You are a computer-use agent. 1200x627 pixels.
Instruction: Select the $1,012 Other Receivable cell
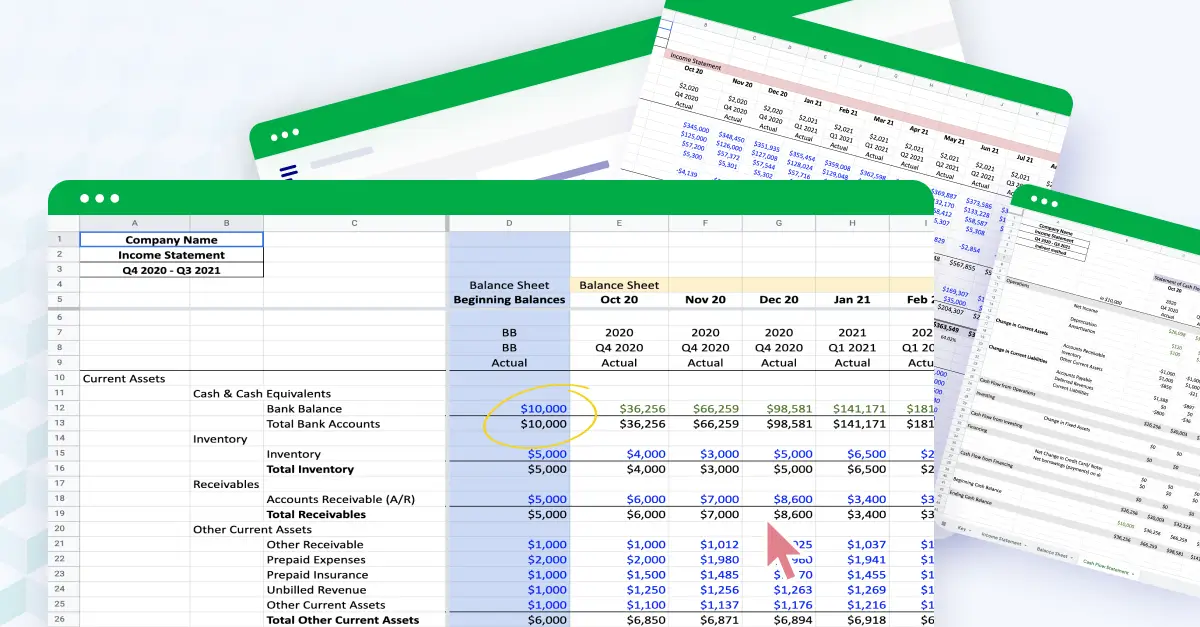(x=705, y=545)
